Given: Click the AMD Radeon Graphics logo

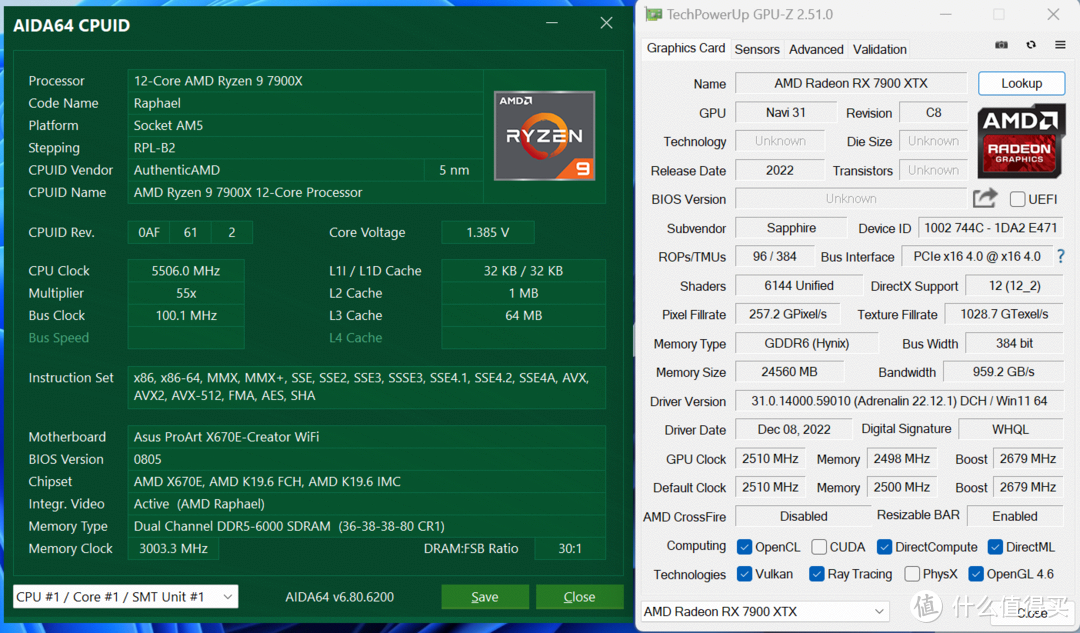Looking at the screenshot, I should tap(1020, 141).
